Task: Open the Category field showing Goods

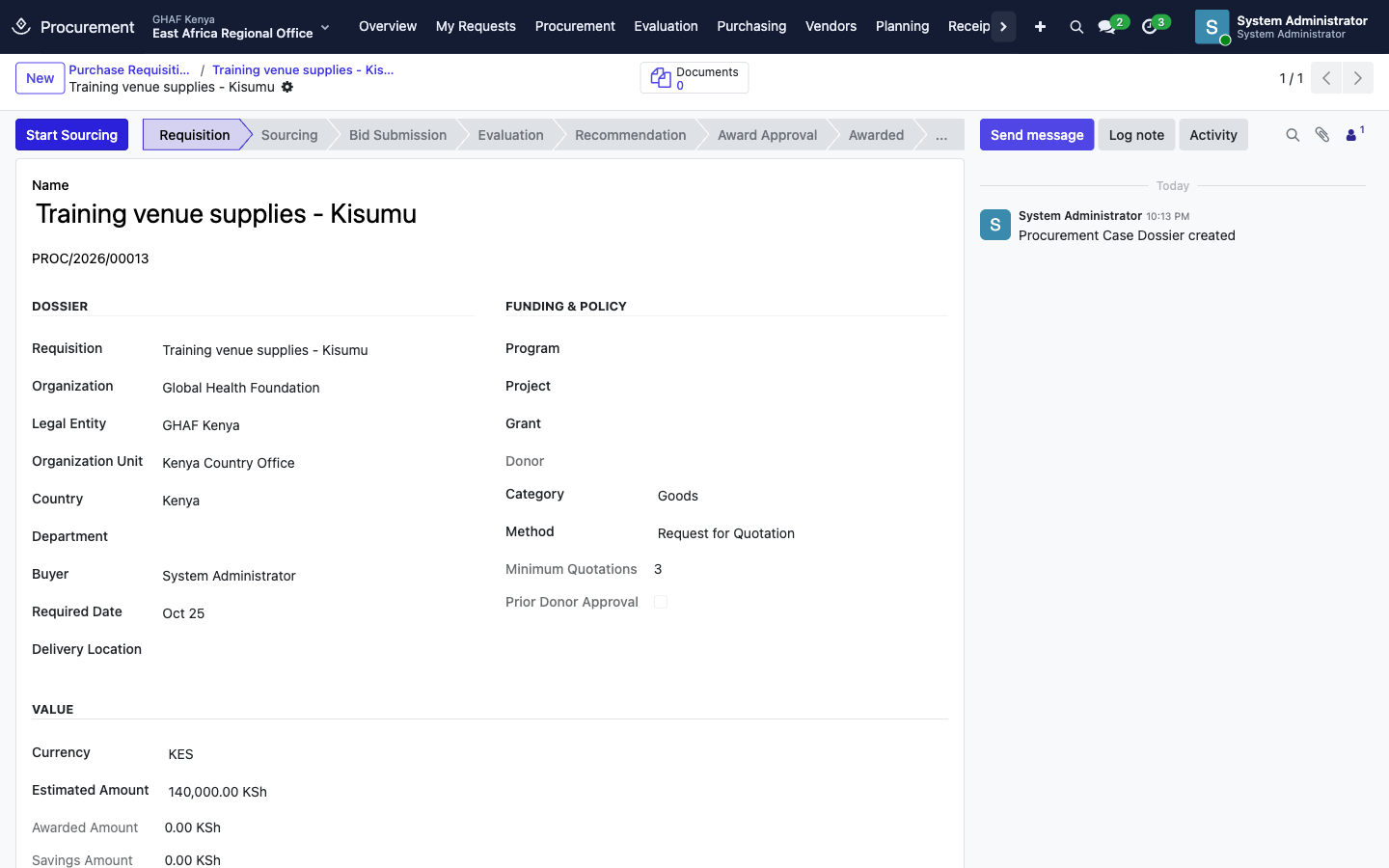Action: [803, 496]
